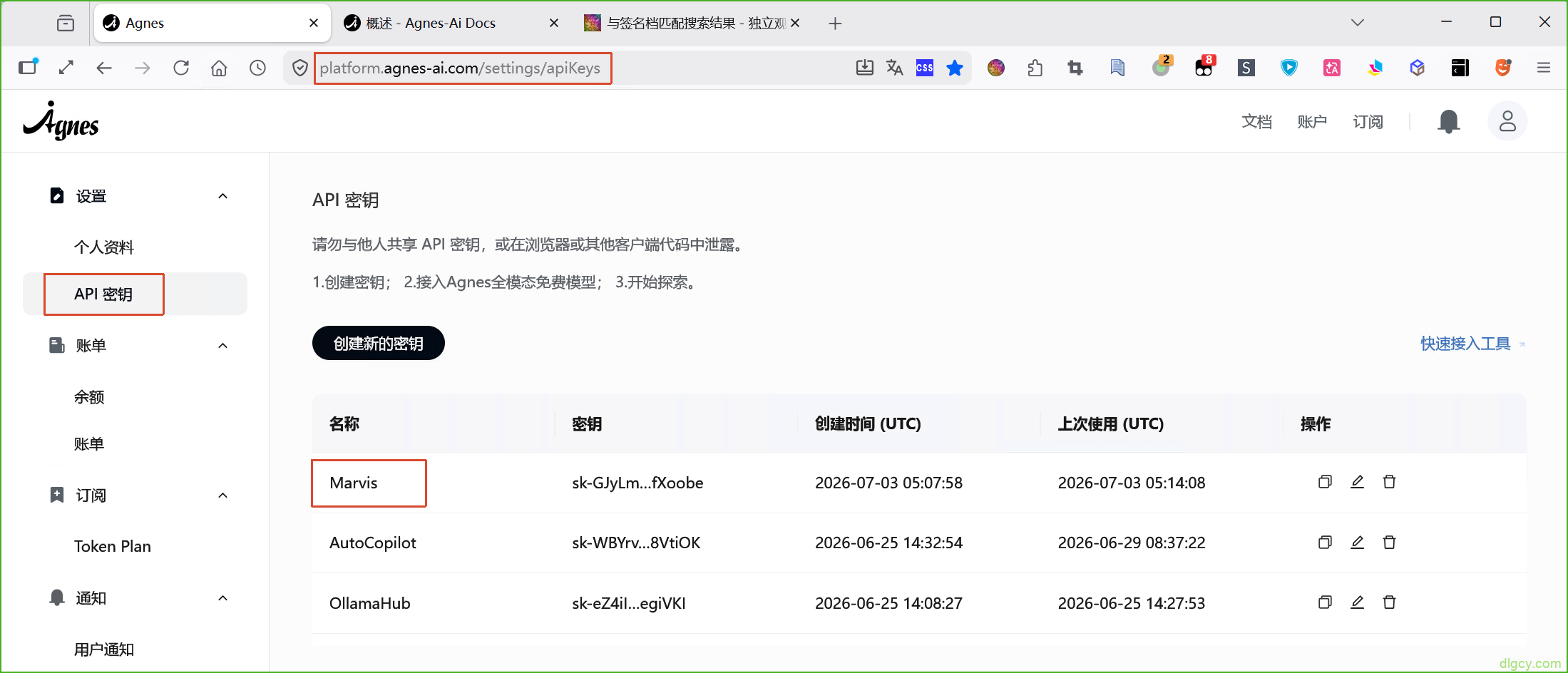
Task: Click the crop screenshot extension icon
Action: point(1075,68)
